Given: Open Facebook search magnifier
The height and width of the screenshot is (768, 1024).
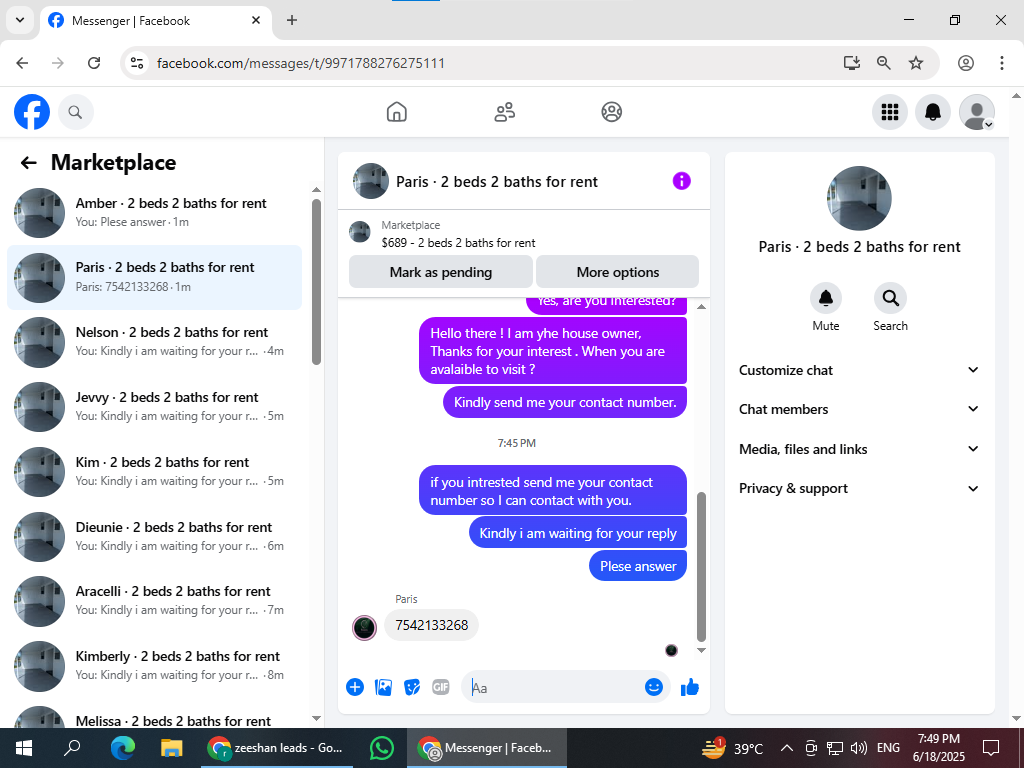Looking at the screenshot, I should 76,112.
